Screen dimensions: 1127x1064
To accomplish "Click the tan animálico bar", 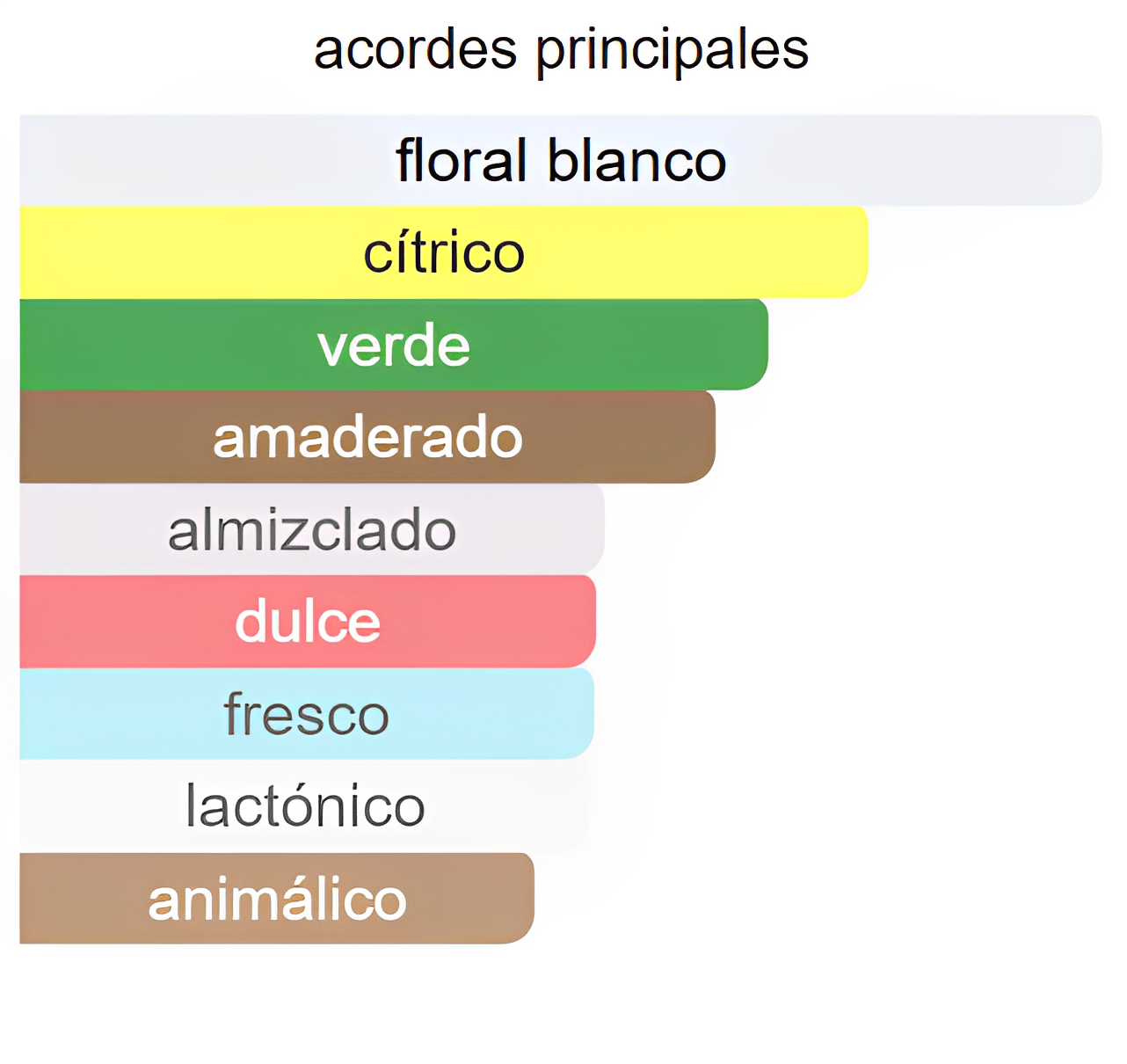I will point(277,899).
